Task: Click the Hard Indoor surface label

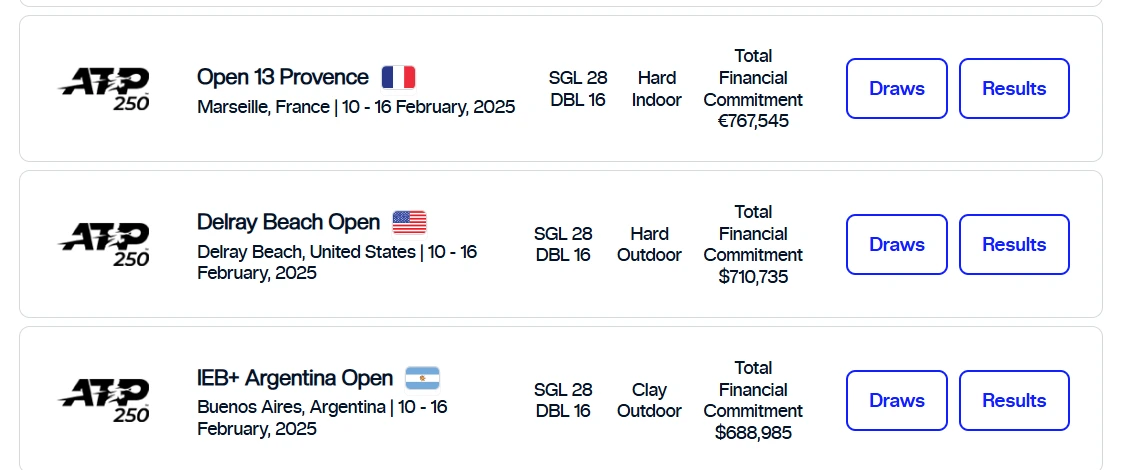Action: [656, 88]
